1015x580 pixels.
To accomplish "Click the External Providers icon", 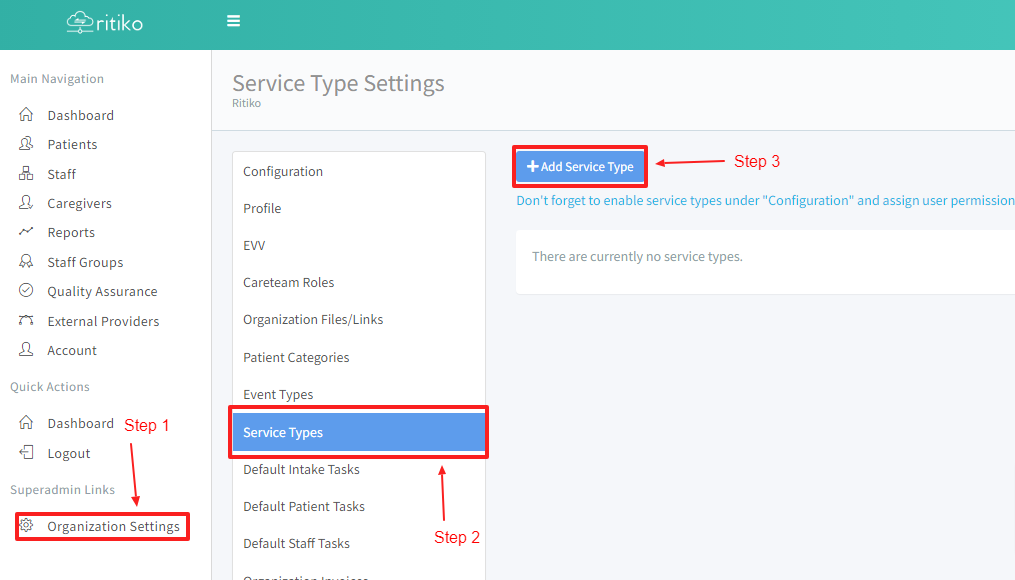I will click(x=27, y=321).
